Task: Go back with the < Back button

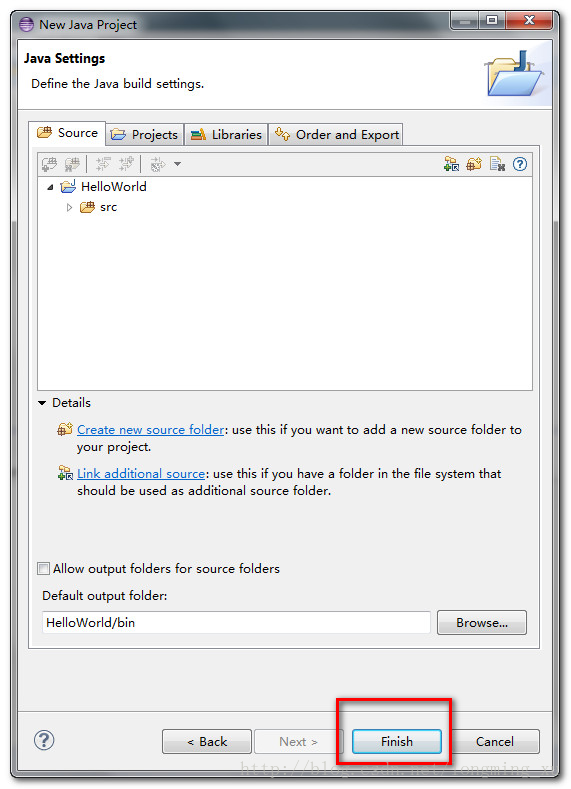Action: pos(207,742)
